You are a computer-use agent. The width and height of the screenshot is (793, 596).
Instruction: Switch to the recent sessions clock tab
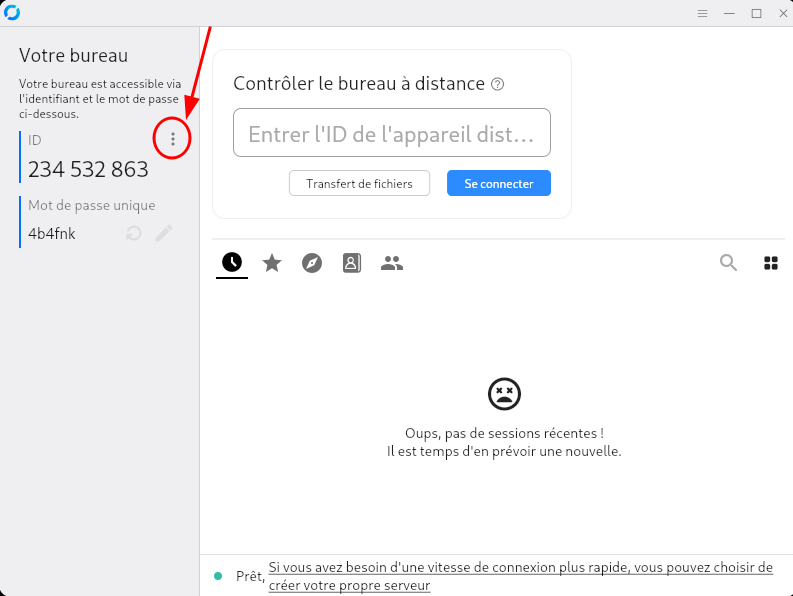(232, 263)
